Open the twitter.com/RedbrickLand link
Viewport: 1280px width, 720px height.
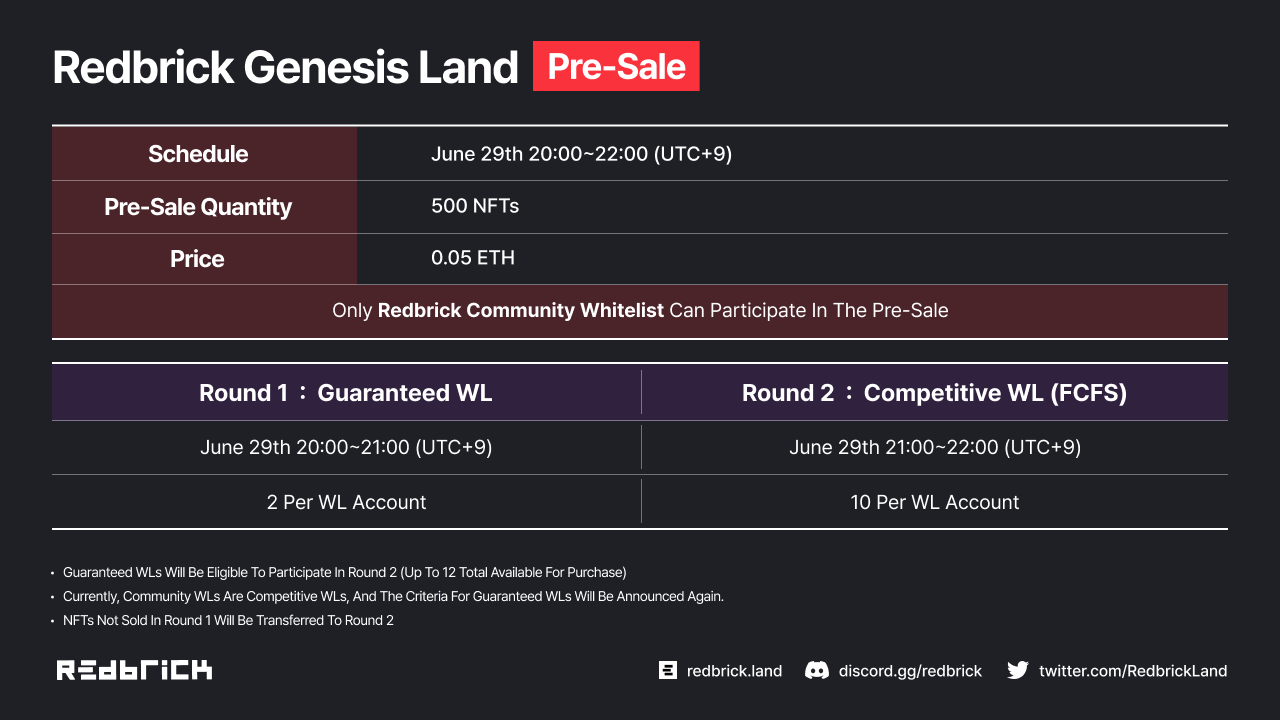[1133, 670]
